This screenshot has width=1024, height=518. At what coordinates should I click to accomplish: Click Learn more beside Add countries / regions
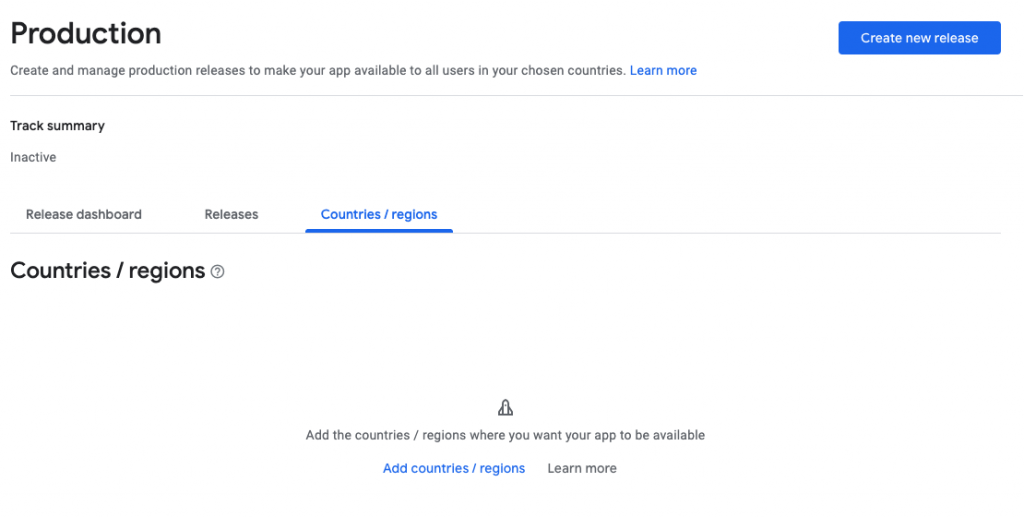pyautogui.click(x=582, y=468)
